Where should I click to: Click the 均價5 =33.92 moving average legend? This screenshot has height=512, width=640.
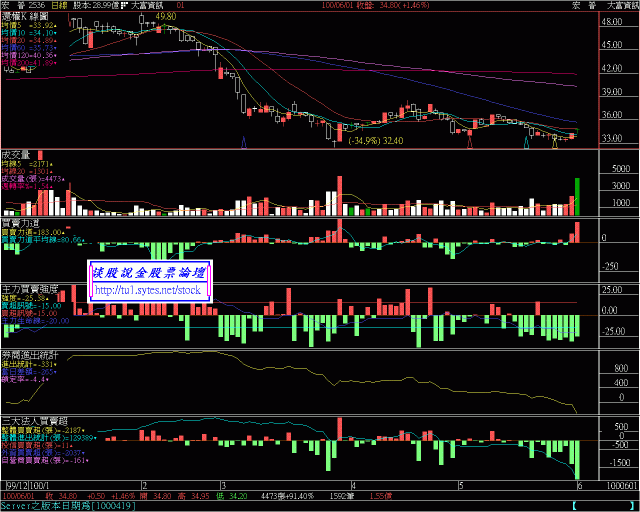tap(29, 25)
